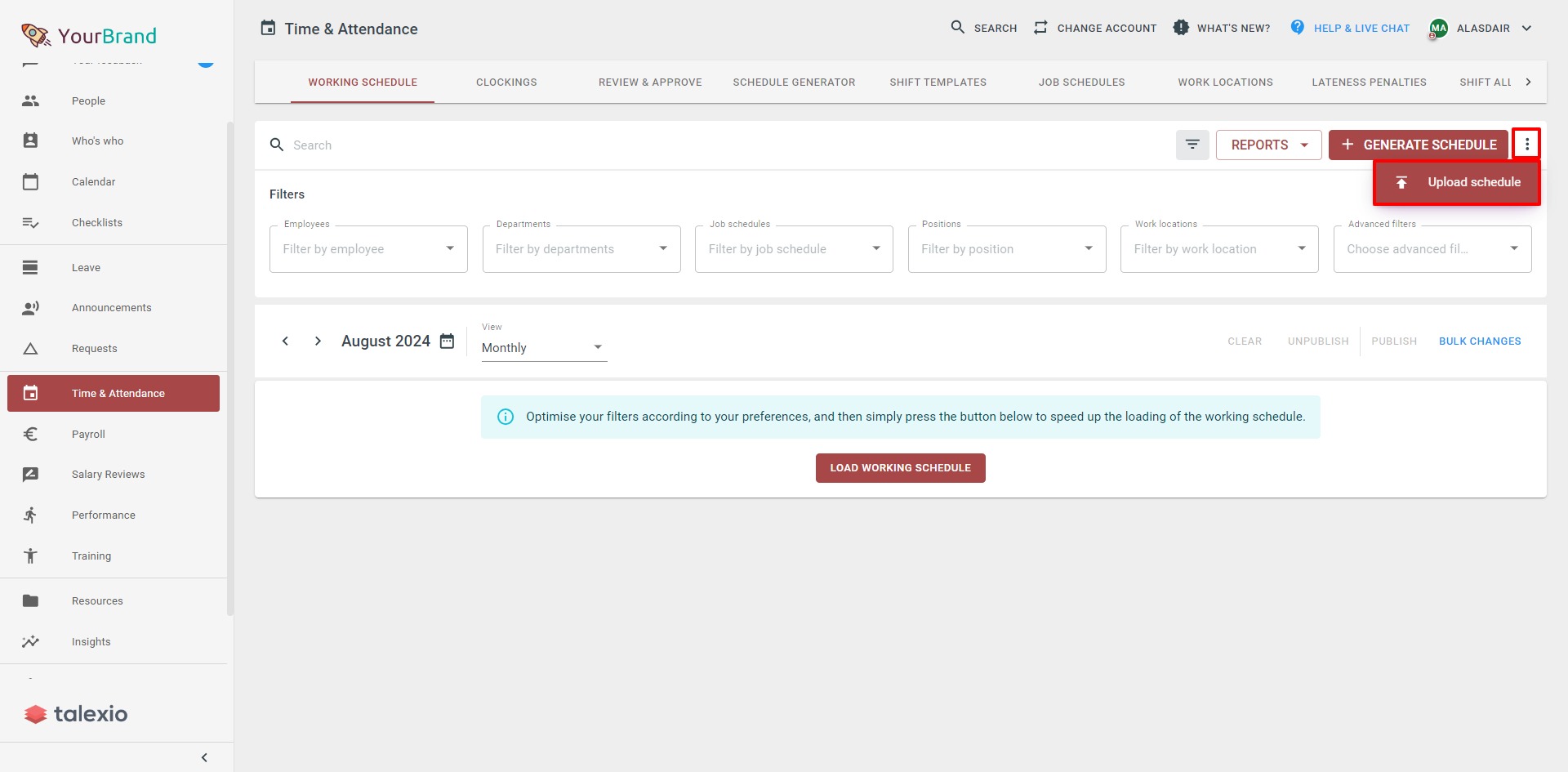Open Announcements in sidebar
The height and width of the screenshot is (772, 1568).
coord(114,307)
